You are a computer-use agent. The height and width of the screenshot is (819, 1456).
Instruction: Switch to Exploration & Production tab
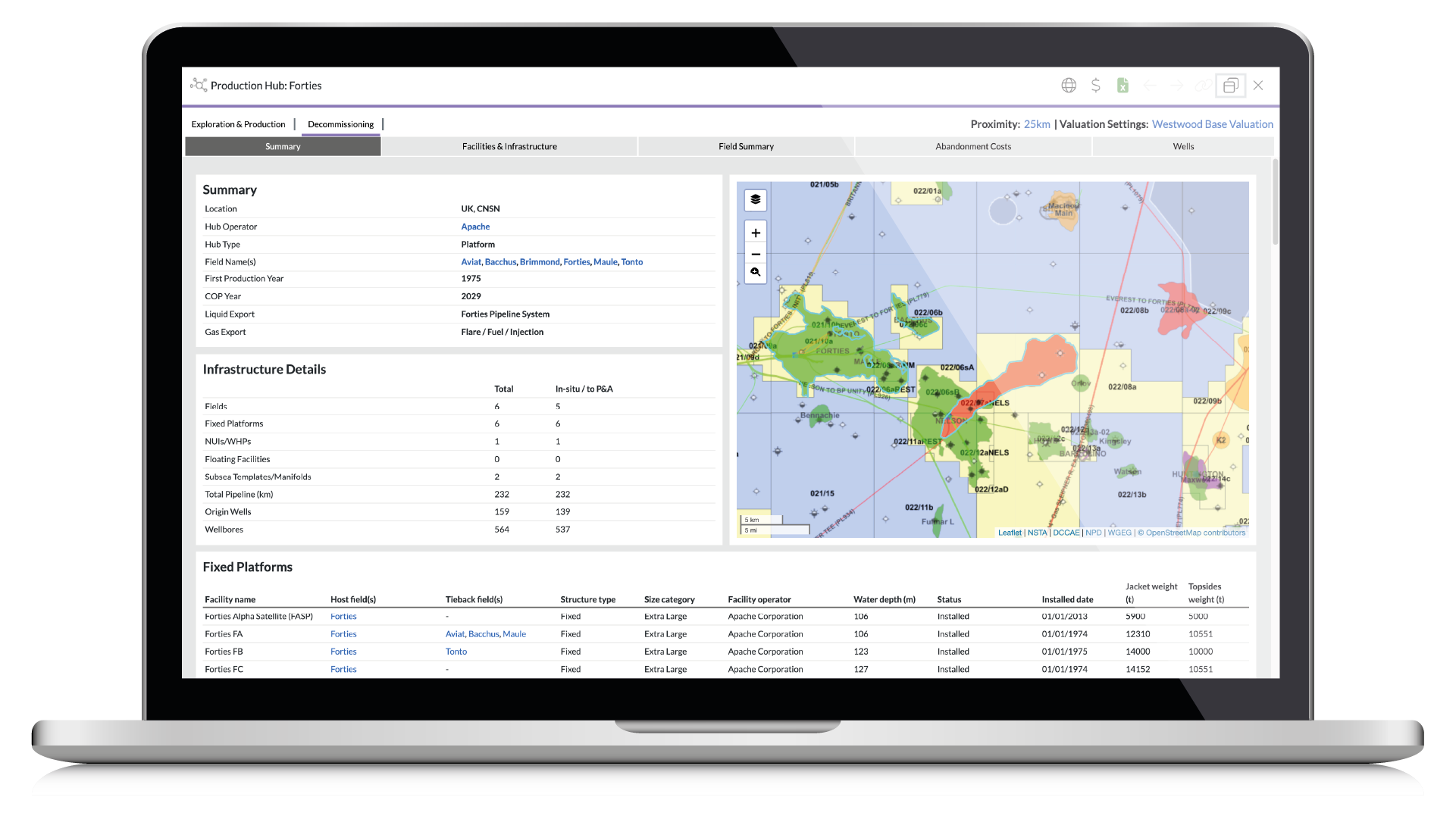[x=238, y=124]
